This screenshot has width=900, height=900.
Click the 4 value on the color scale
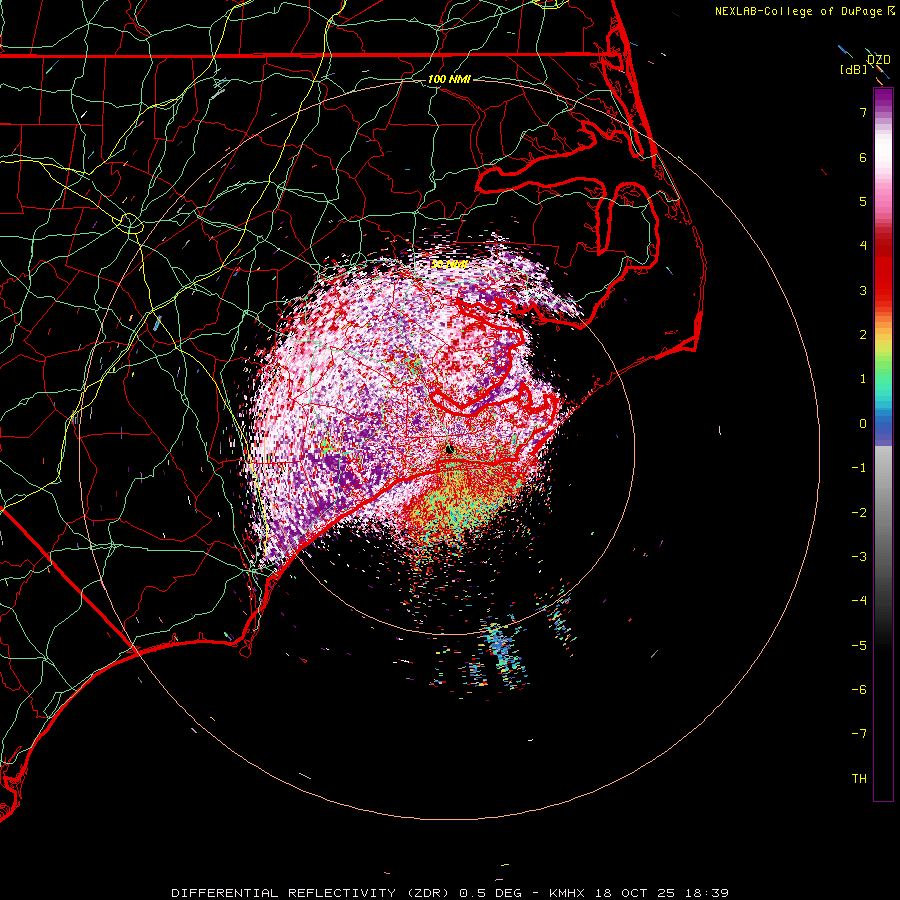click(863, 246)
